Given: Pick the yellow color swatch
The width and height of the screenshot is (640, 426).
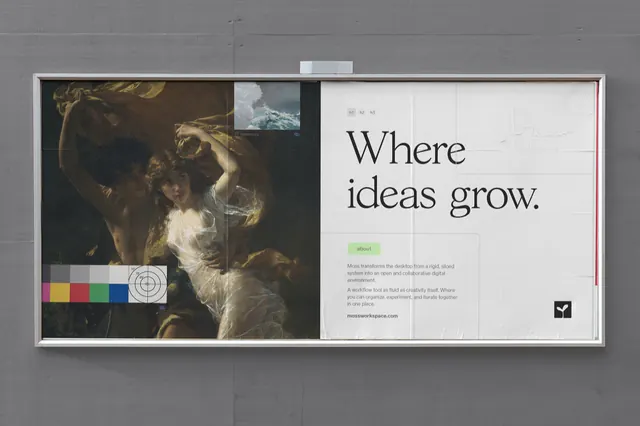Looking at the screenshot, I should (60, 293).
